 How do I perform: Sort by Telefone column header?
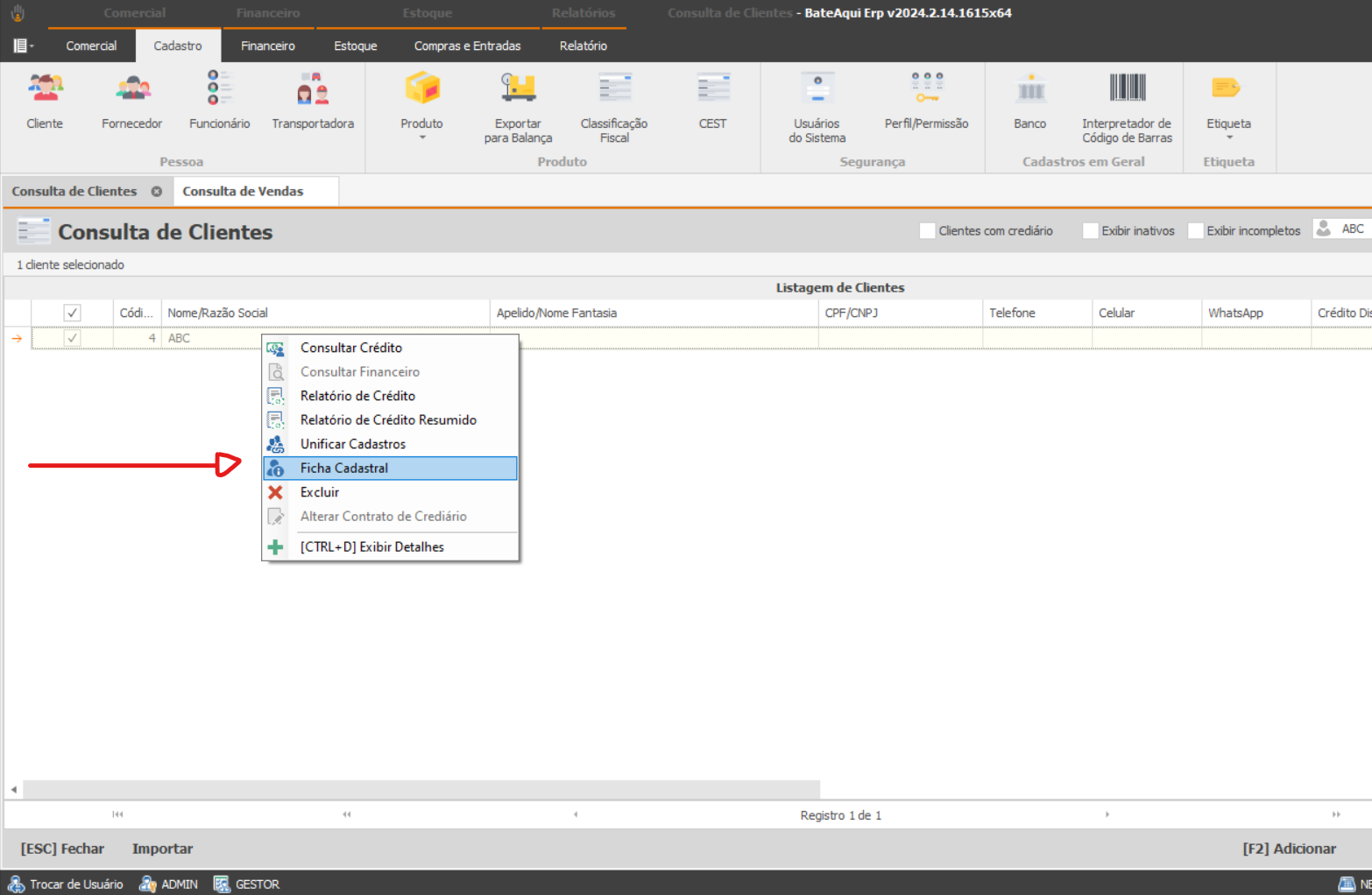(1038, 313)
